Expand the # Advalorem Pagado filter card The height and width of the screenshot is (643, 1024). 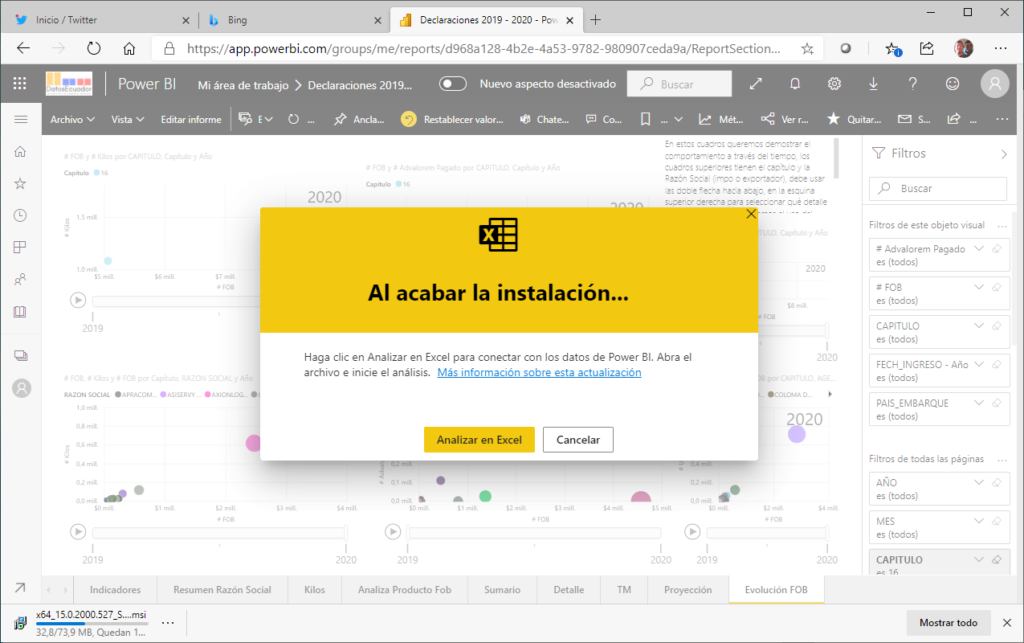pos(978,249)
